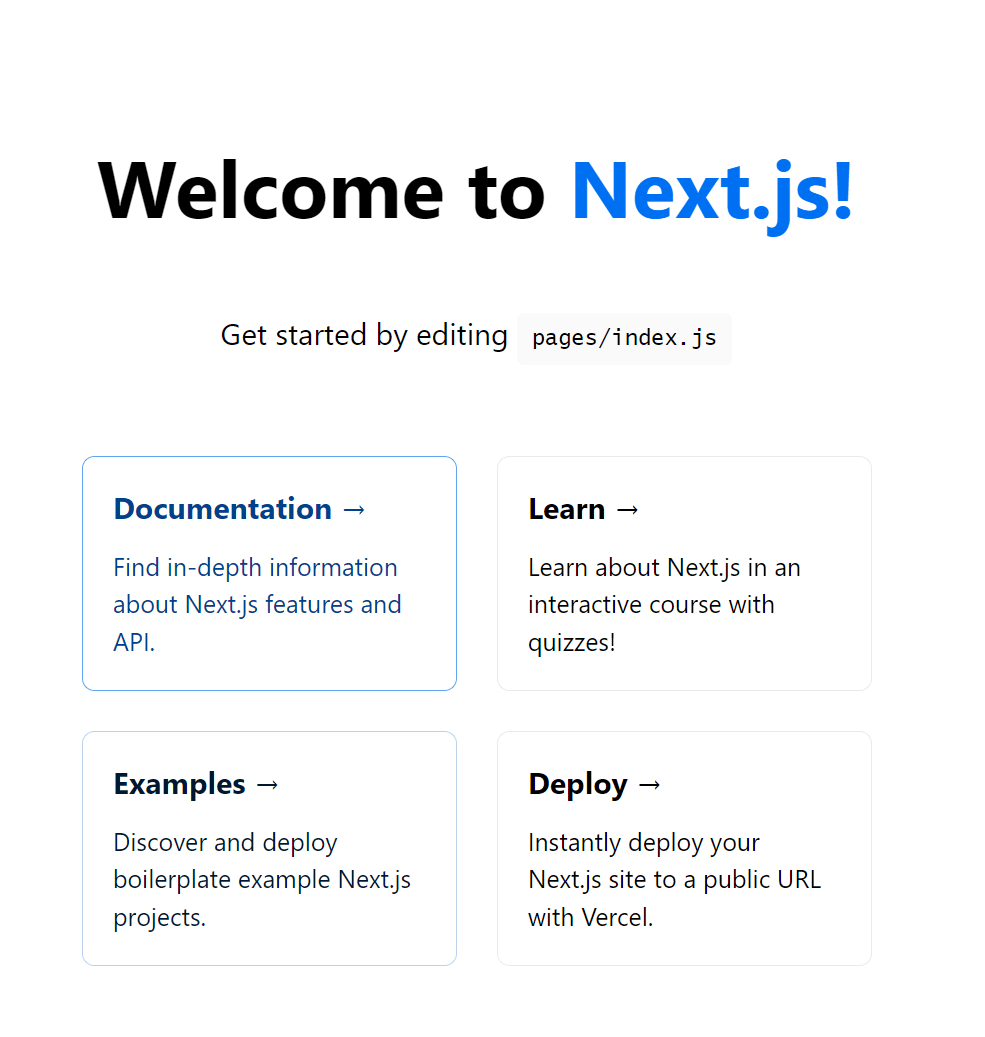
Task: Open the Examples card
Action: point(269,849)
